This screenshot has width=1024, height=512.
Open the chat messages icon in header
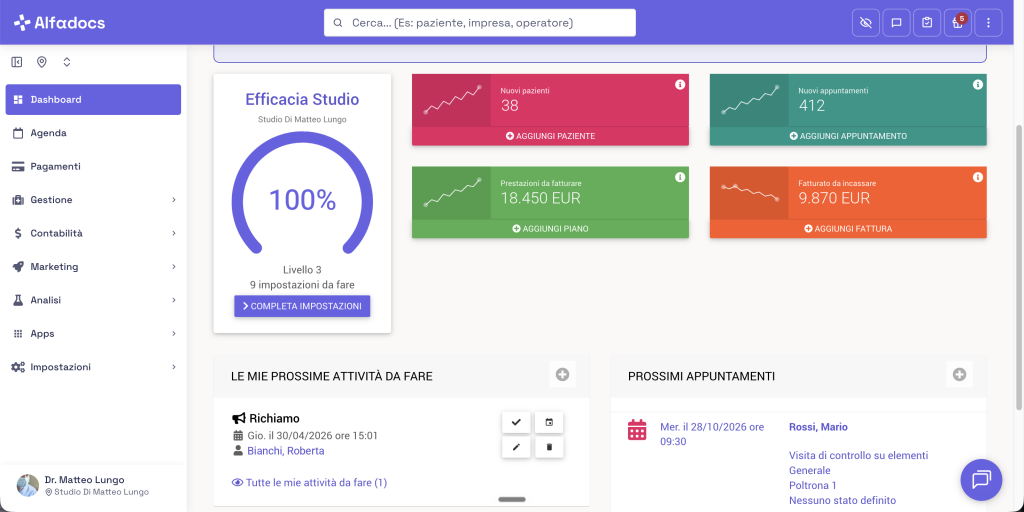coord(897,23)
